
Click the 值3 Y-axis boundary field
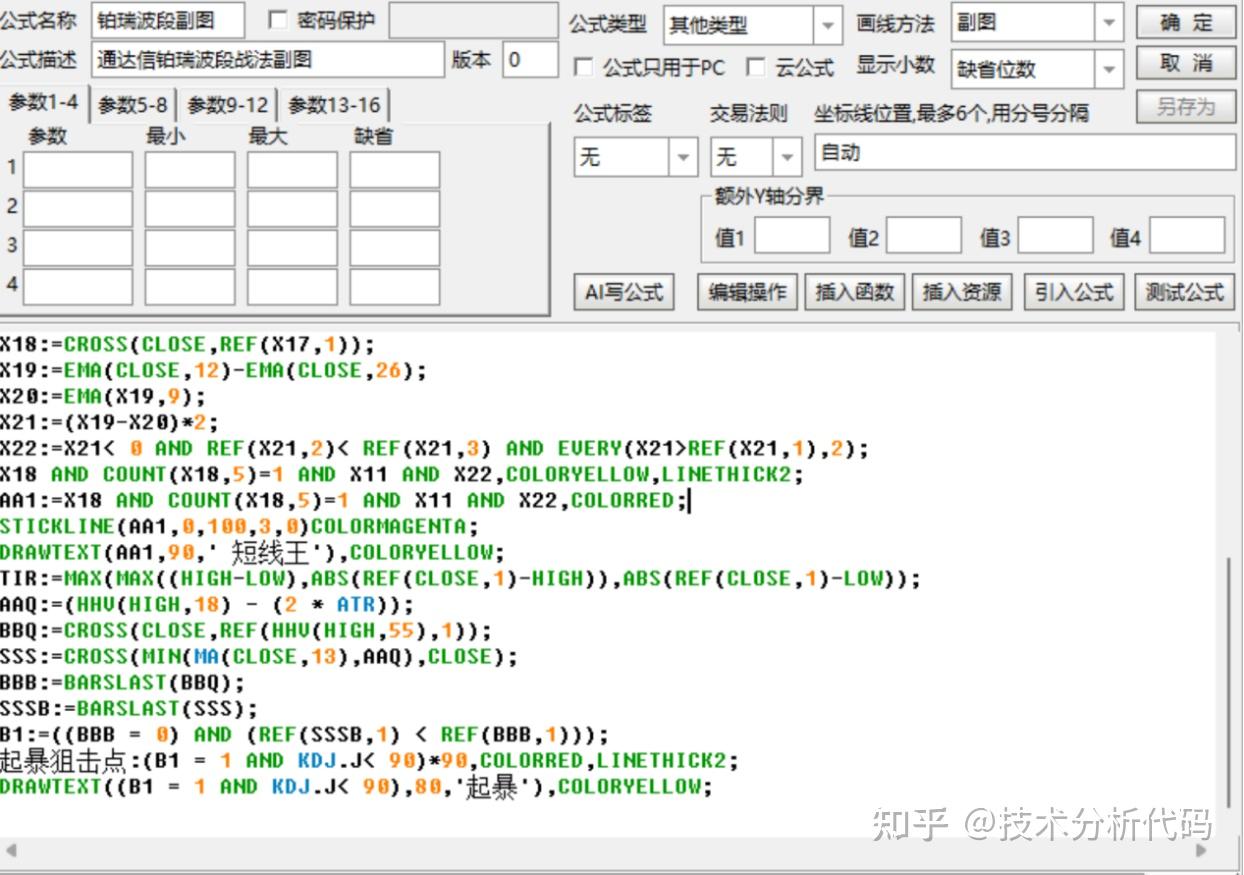pyautogui.click(x=1055, y=236)
